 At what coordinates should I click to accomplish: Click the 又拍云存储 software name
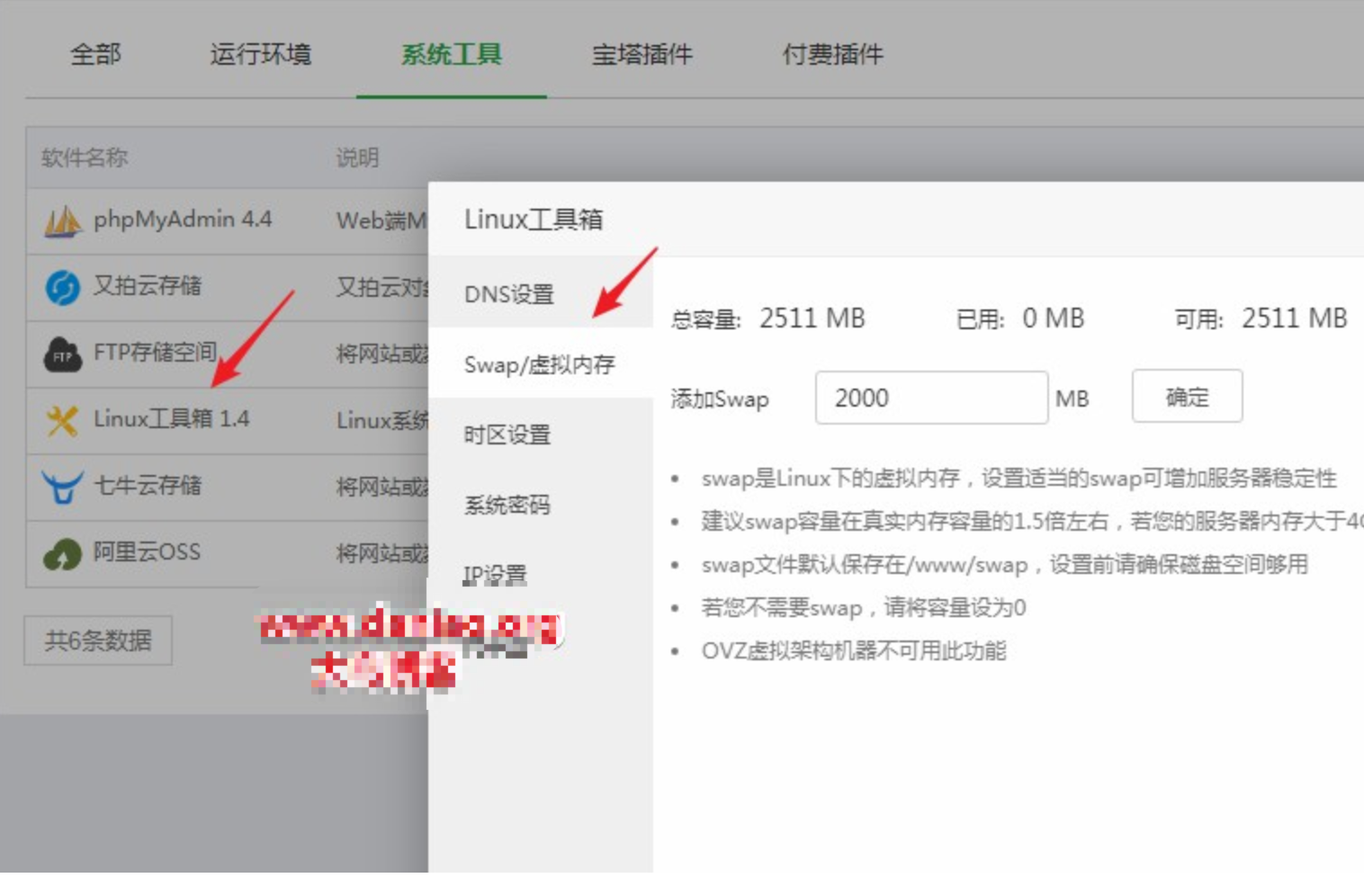[148, 286]
